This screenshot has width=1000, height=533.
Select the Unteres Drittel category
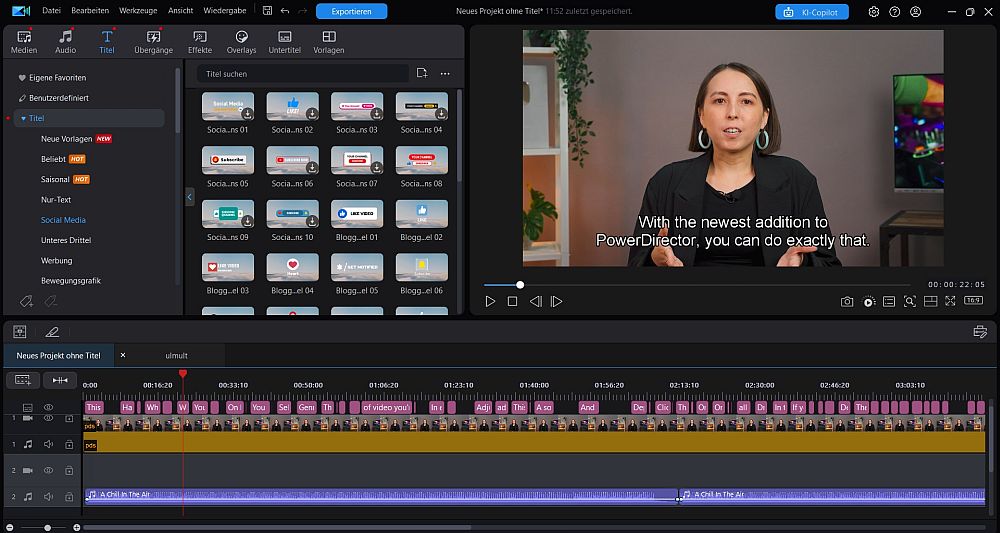(66, 240)
